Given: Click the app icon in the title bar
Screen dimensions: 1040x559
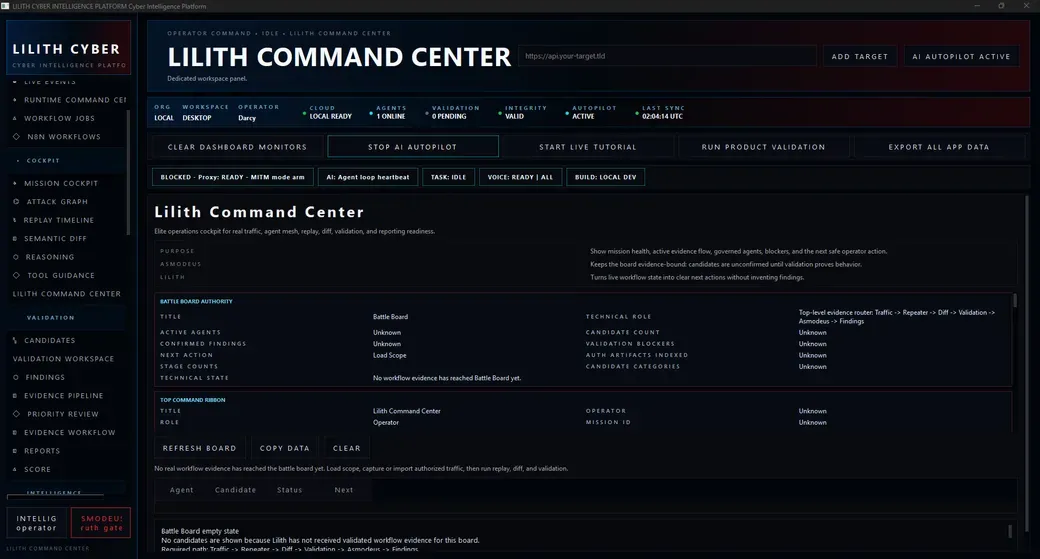Looking at the screenshot, I should coord(5,6).
